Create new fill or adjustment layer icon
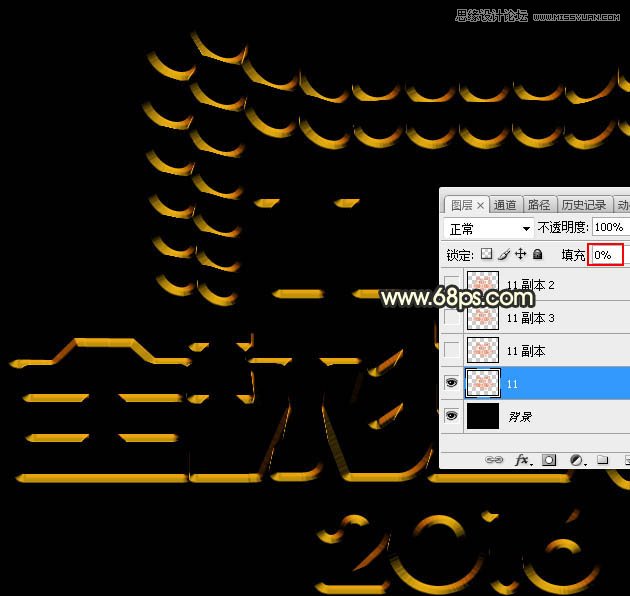Image resolution: width=630 pixels, height=596 pixels. click(577, 460)
